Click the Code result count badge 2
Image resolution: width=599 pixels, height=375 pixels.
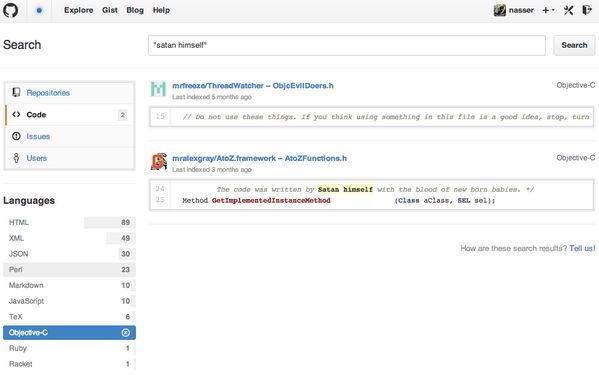[x=123, y=115]
